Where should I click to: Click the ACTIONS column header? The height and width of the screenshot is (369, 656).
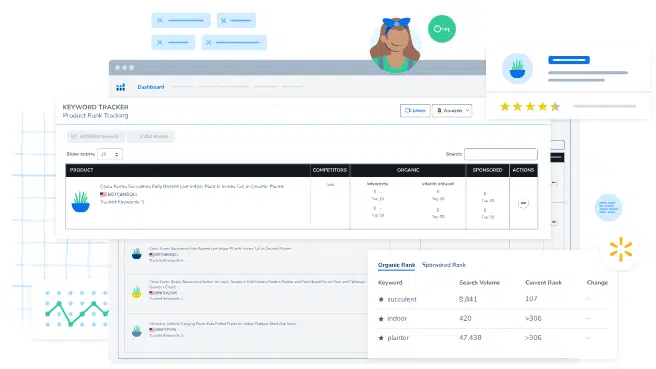[523, 170]
